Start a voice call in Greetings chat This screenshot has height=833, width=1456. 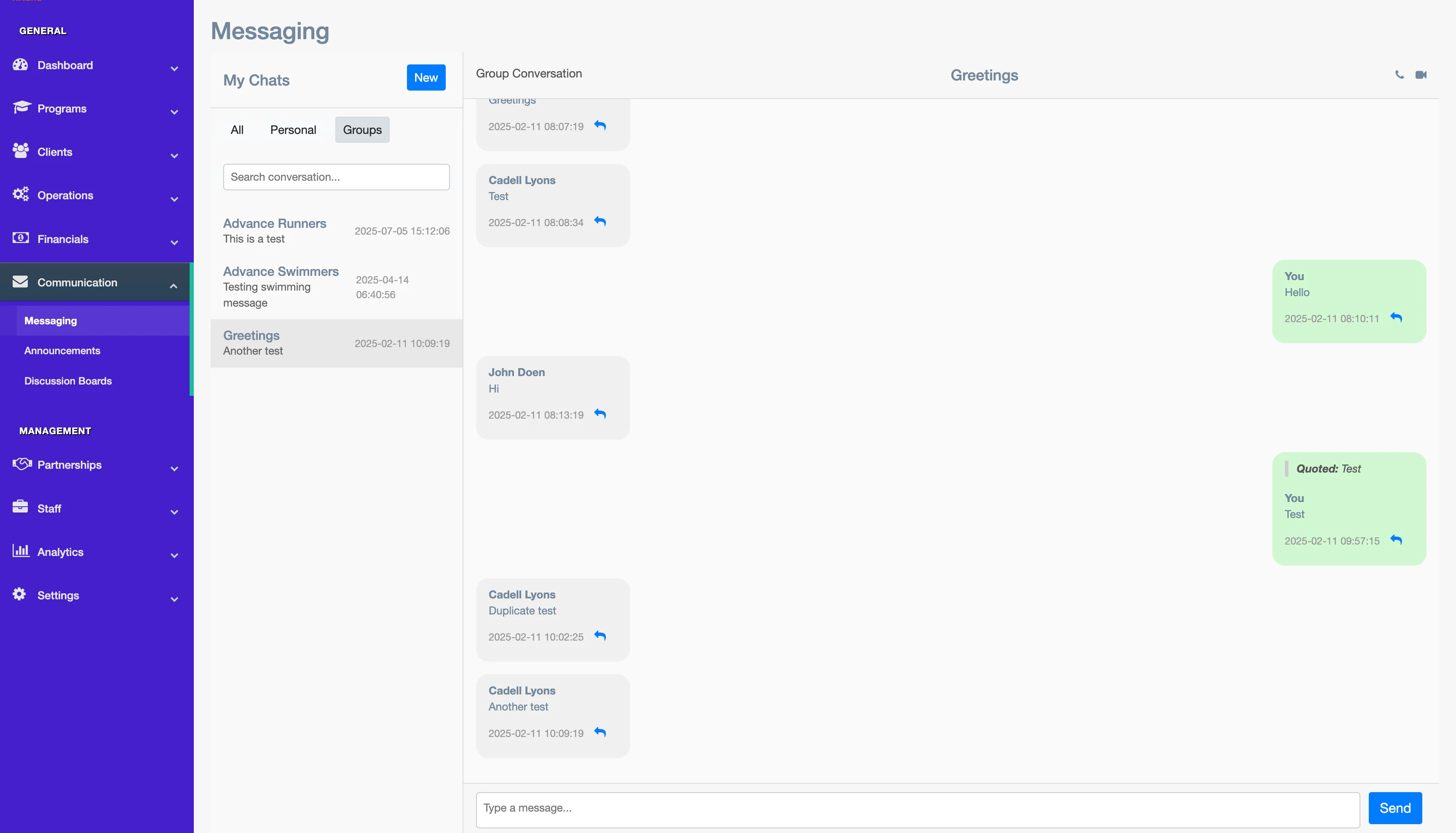(1400, 75)
